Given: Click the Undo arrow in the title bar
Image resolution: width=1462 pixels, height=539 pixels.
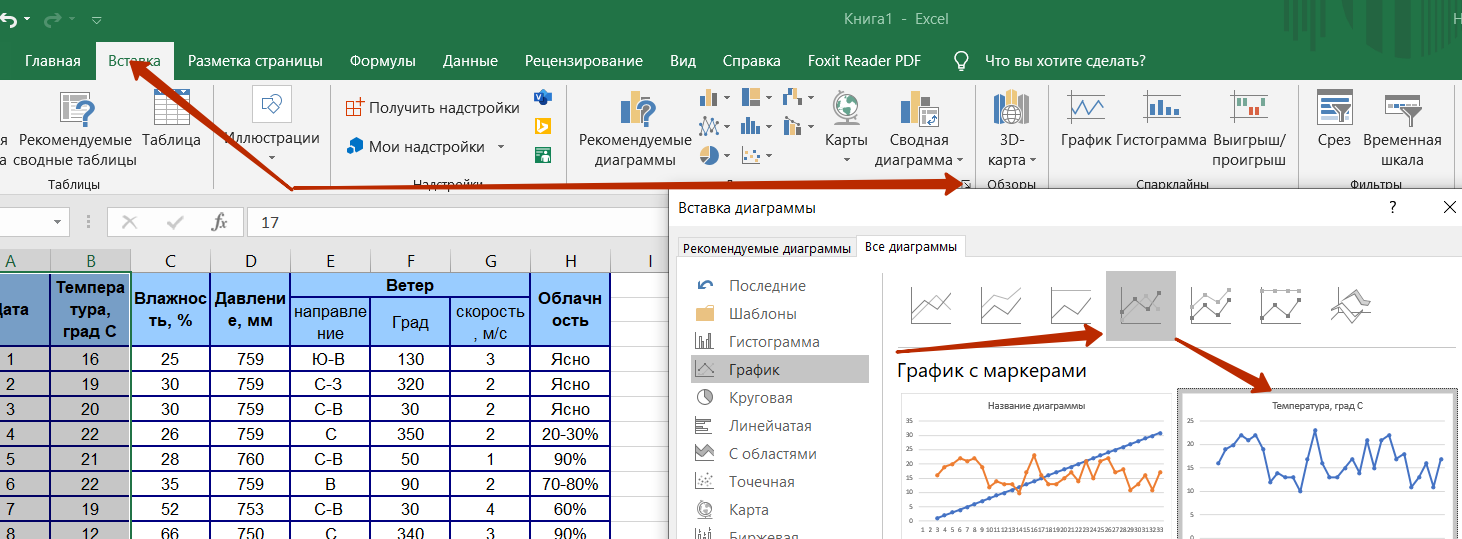Looking at the screenshot, I should [10, 19].
